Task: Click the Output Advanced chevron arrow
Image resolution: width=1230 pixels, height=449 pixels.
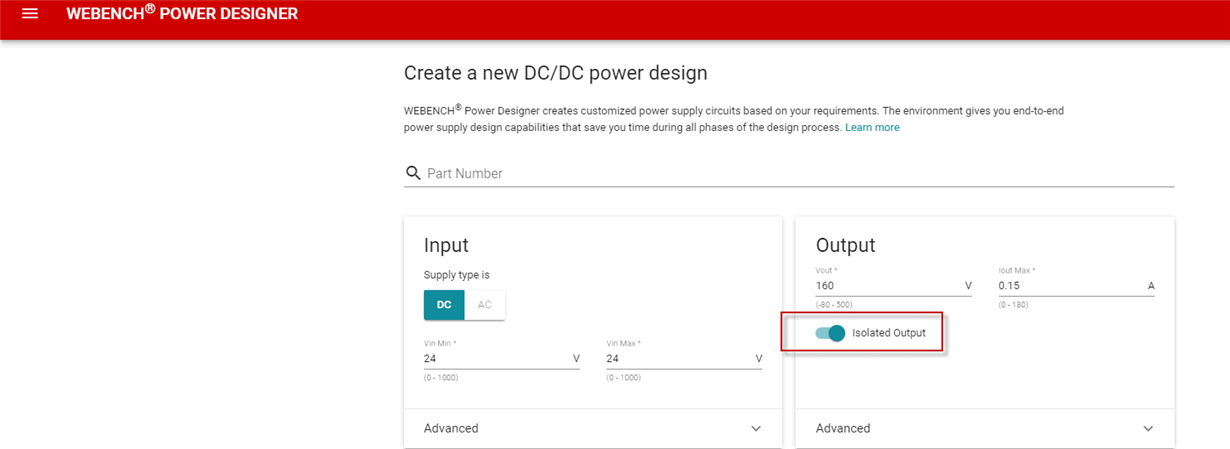Action: pyautogui.click(x=1147, y=428)
